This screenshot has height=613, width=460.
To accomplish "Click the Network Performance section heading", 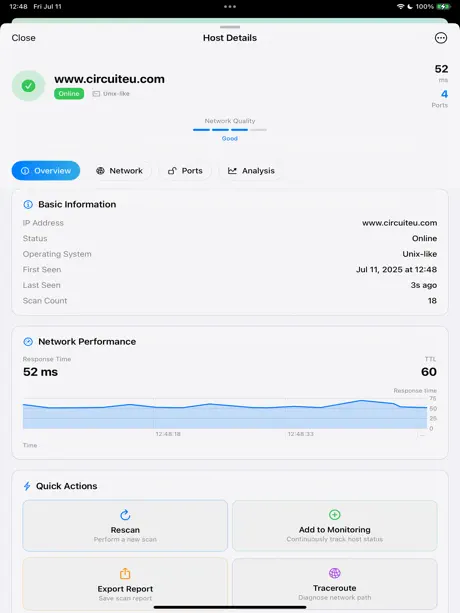I will (x=87, y=342).
